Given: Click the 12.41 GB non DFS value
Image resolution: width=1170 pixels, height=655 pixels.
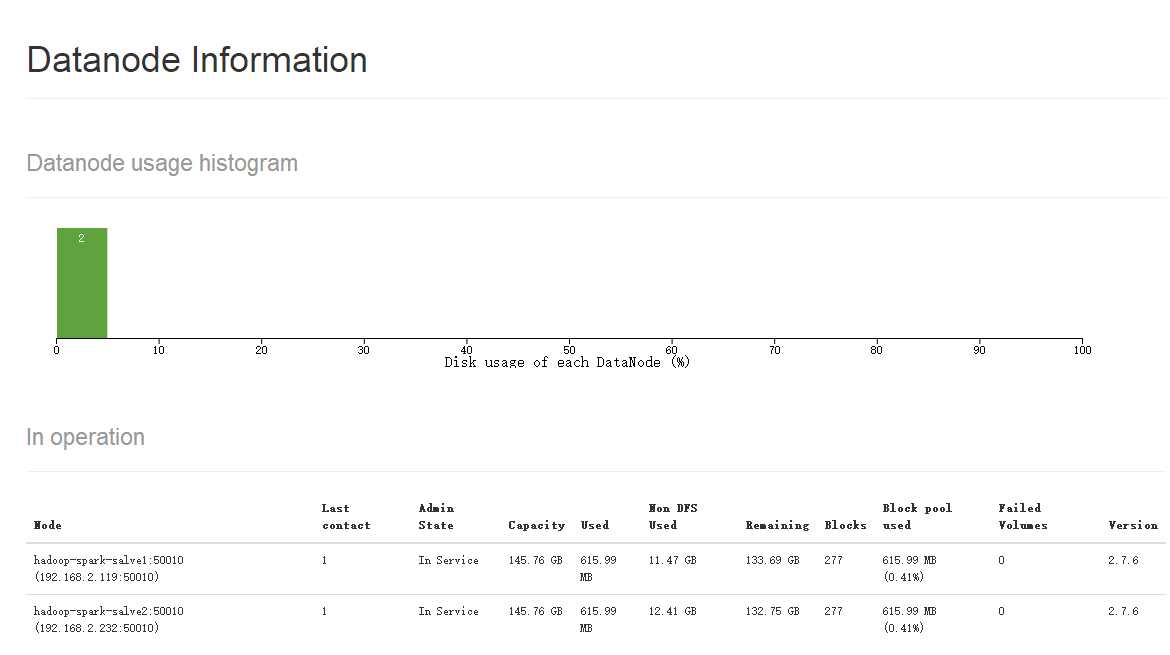Looking at the screenshot, I should [672, 611].
